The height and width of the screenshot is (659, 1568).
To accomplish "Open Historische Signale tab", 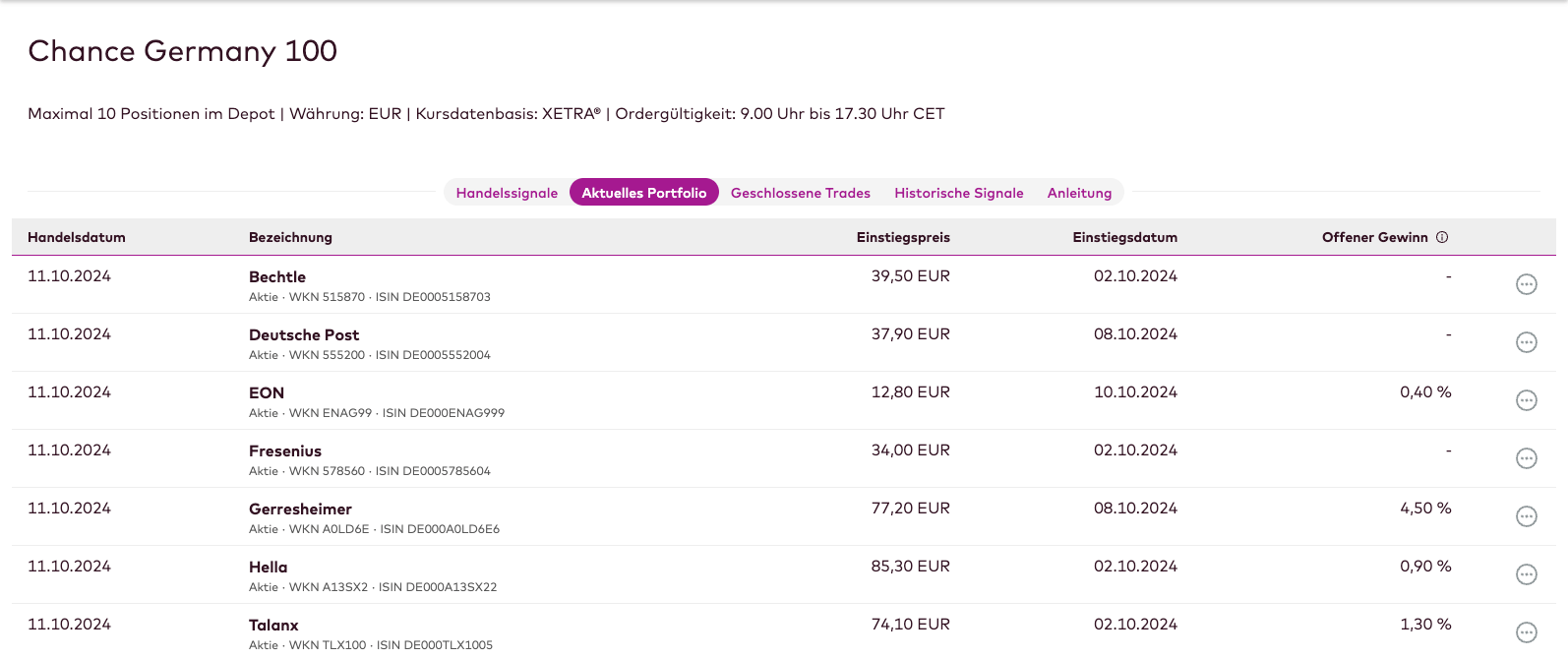I will pos(959,193).
